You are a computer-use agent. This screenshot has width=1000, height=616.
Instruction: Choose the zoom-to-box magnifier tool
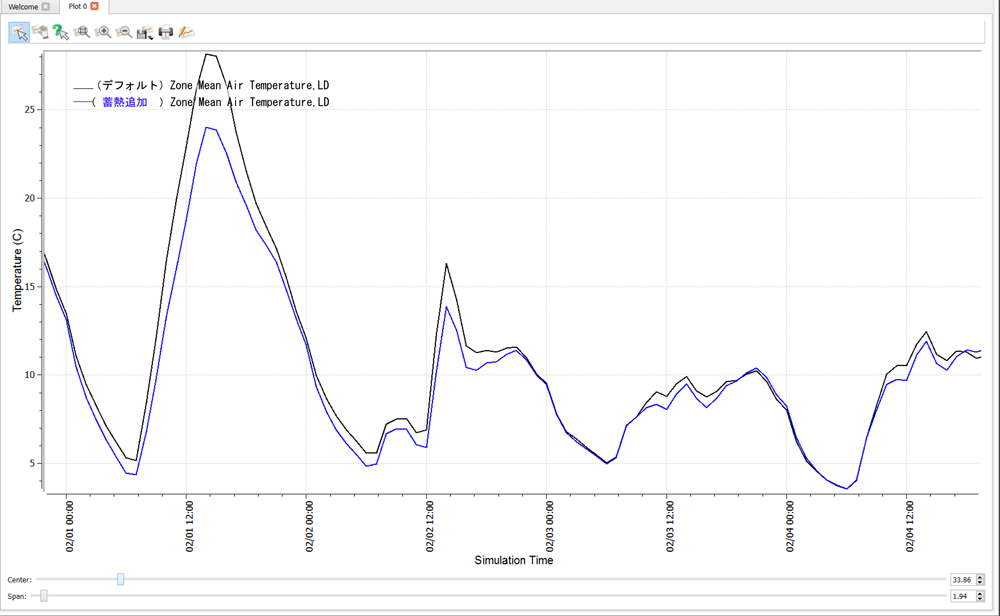point(82,33)
